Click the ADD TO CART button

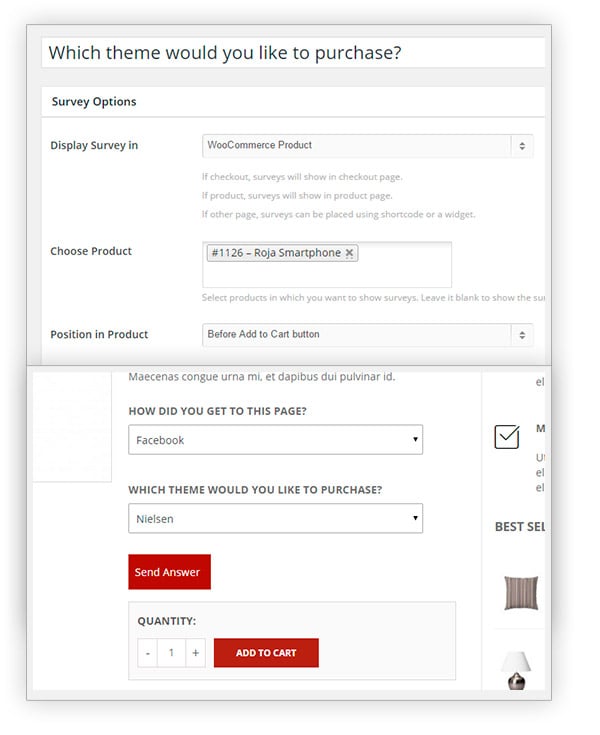pyautogui.click(x=266, y=653)
